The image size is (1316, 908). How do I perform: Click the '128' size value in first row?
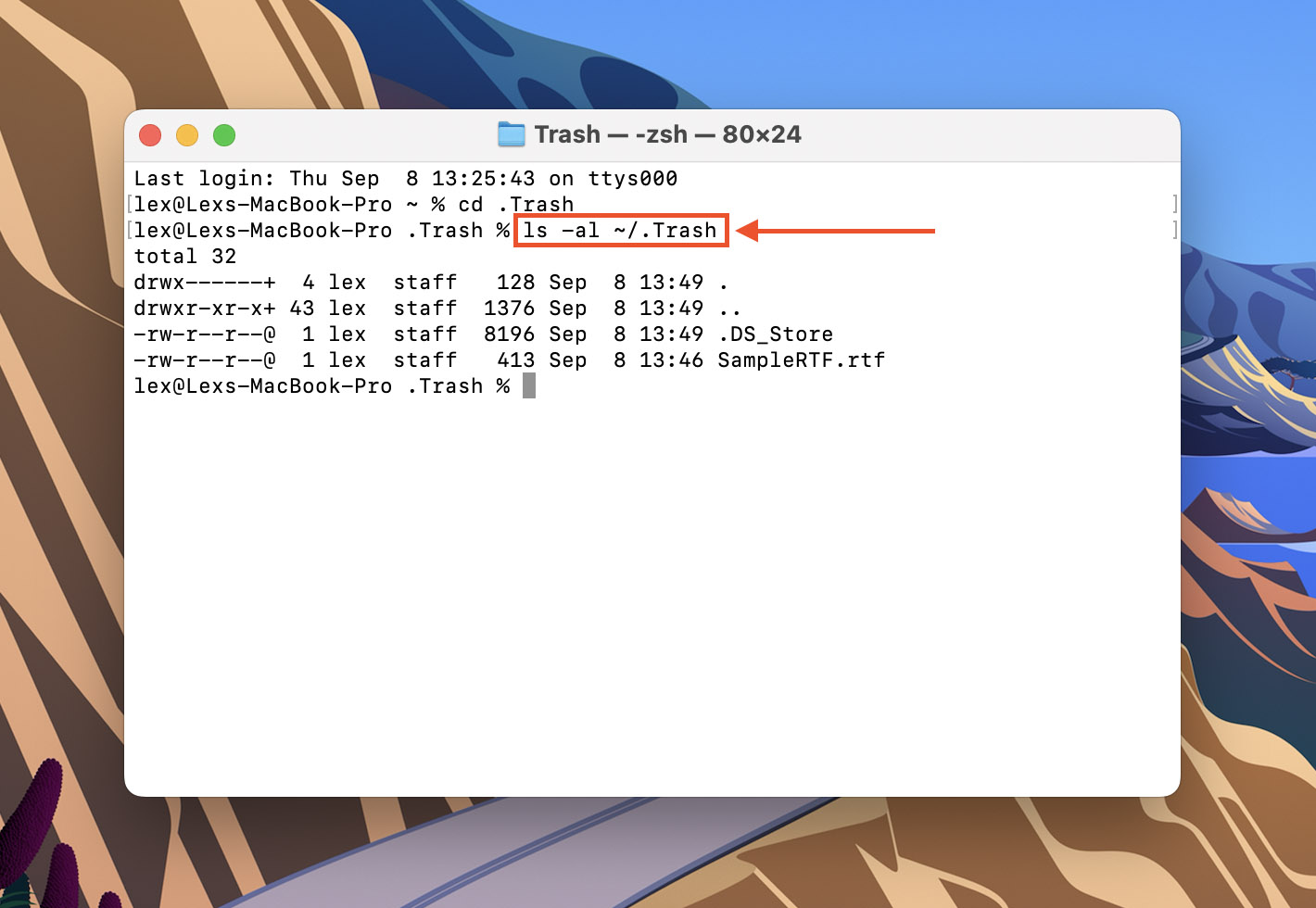(x=516, y=282)
